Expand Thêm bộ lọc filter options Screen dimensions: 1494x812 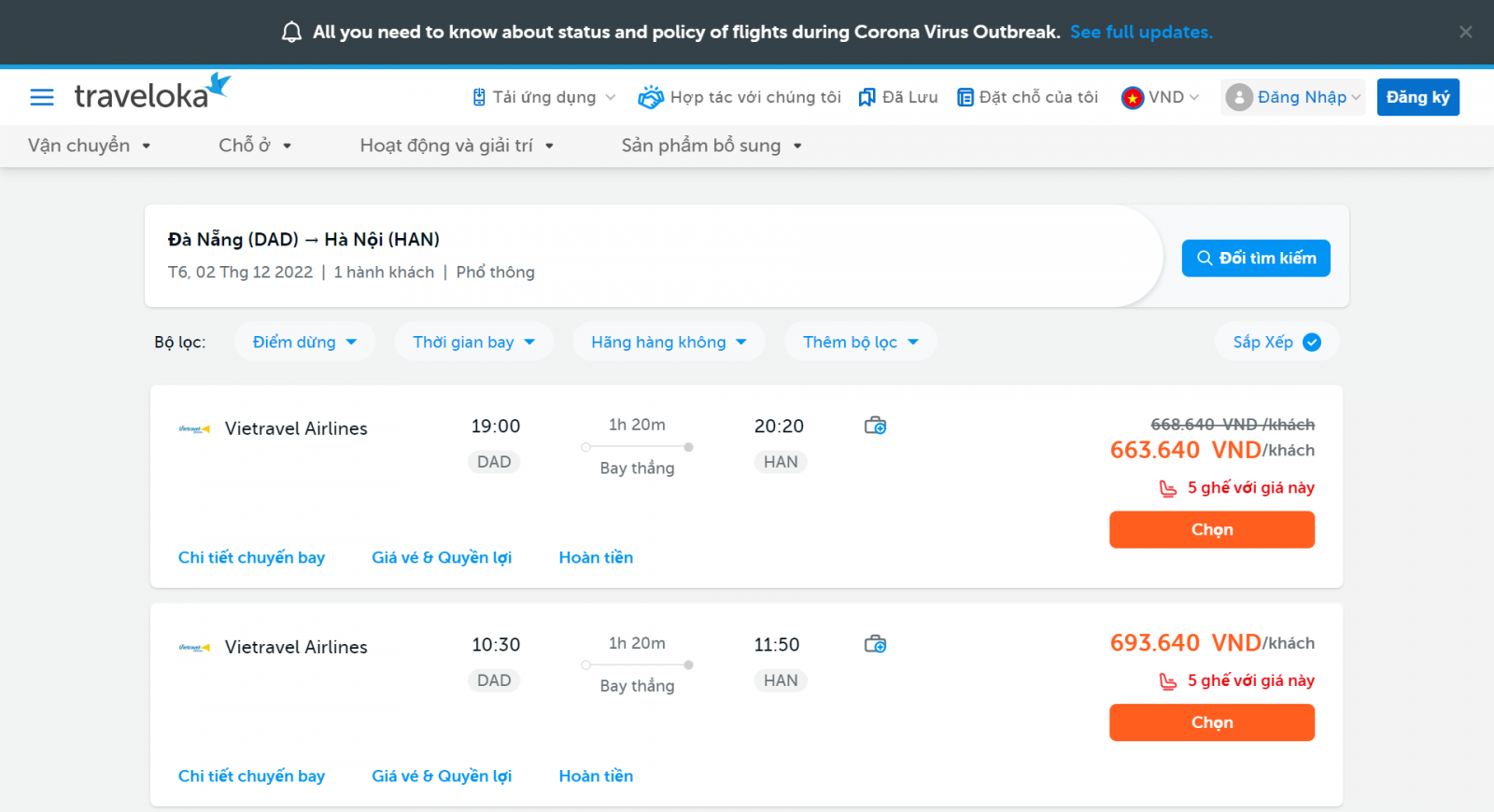tap(860, 343)
